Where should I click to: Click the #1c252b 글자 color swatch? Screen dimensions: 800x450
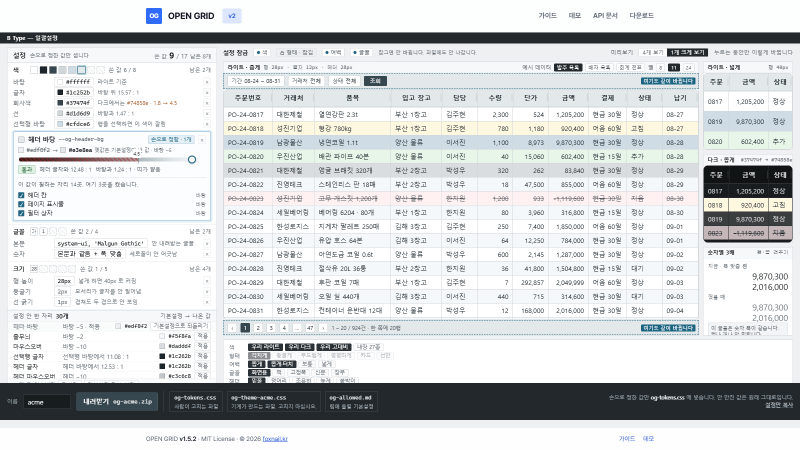pos(60,92)
